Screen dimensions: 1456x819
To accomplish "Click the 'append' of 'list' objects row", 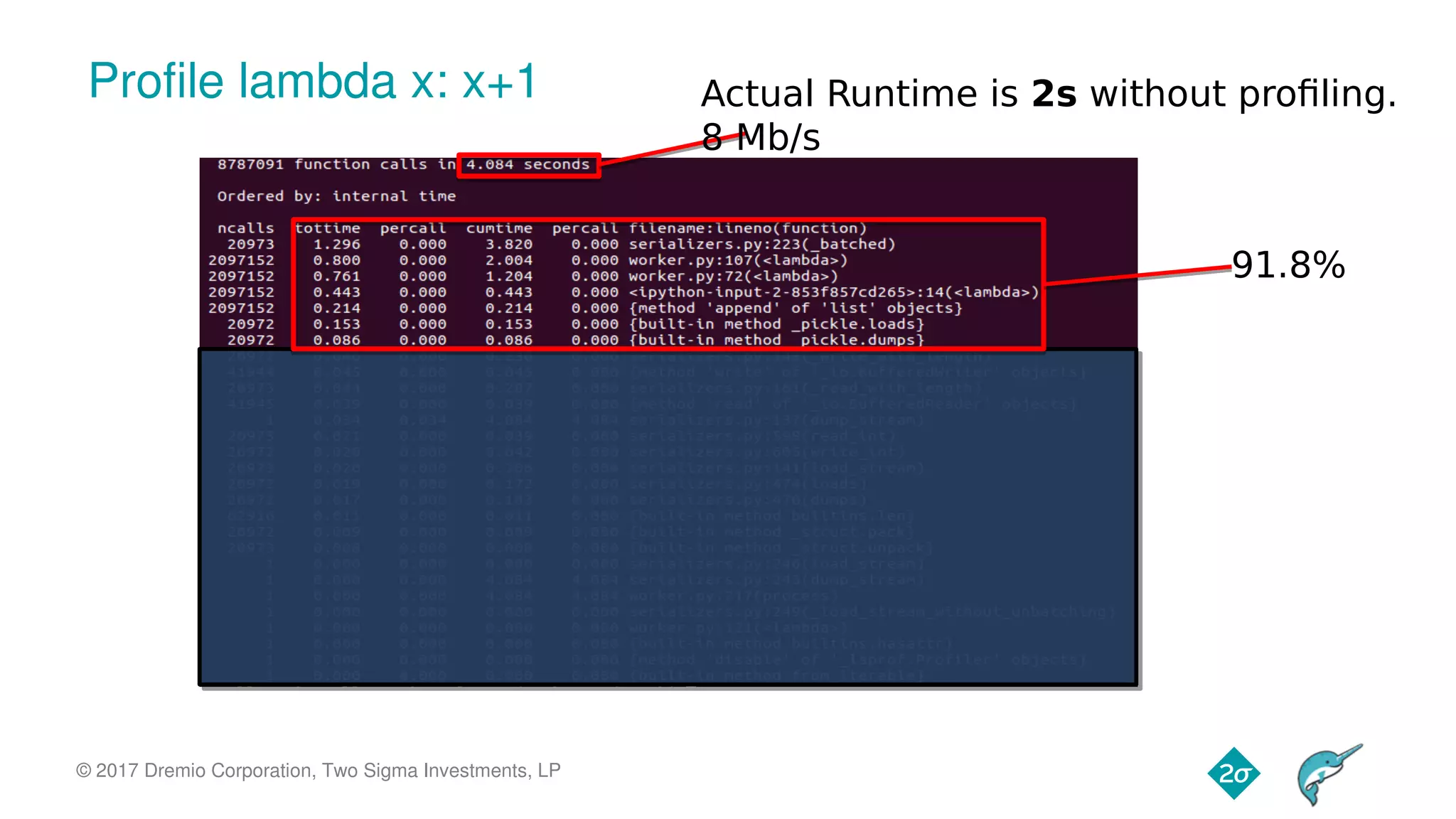I will pyautogui.click(x=795, y=308).
